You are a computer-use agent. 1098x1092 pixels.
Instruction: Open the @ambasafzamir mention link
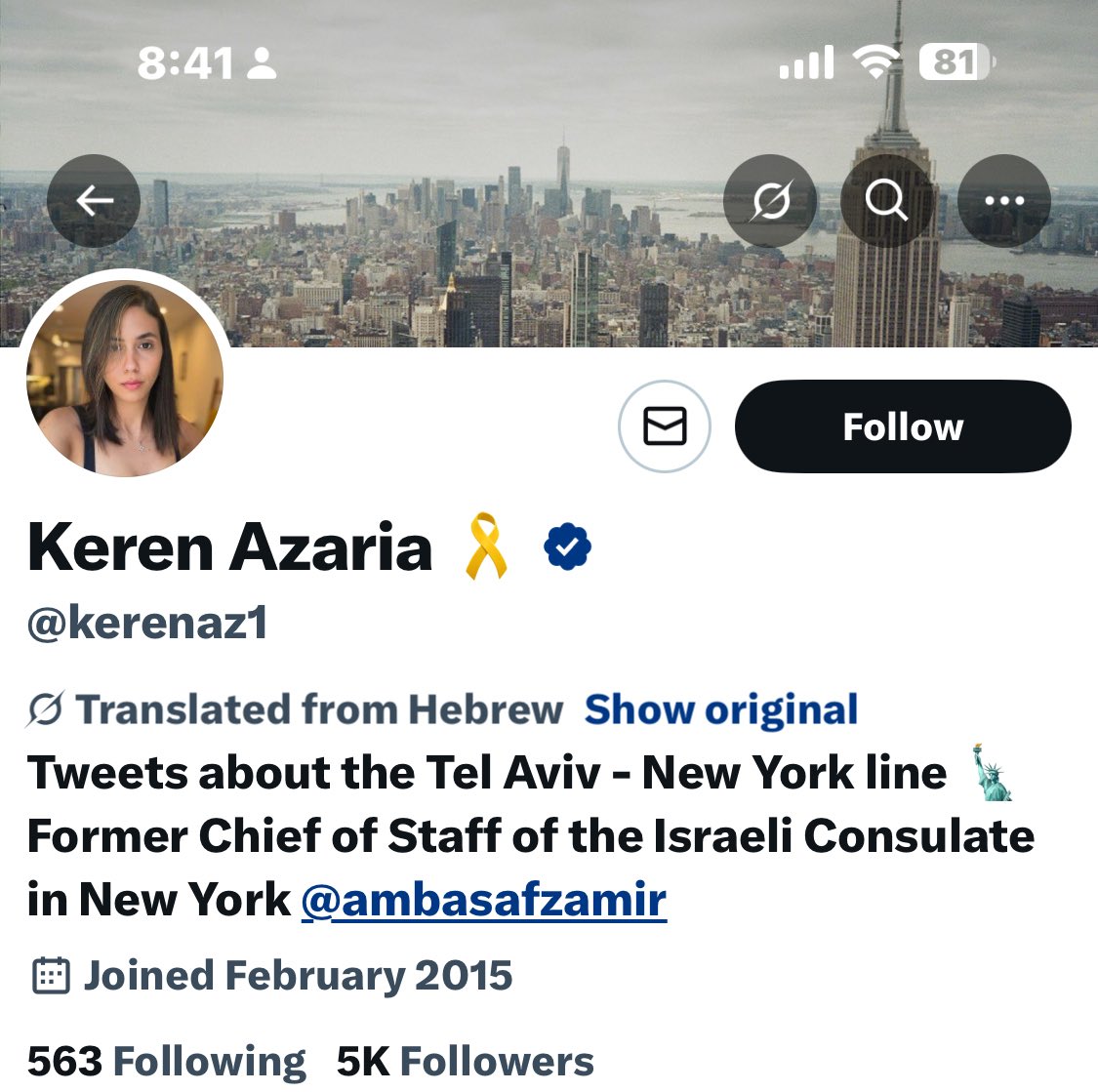click(484, 900)
